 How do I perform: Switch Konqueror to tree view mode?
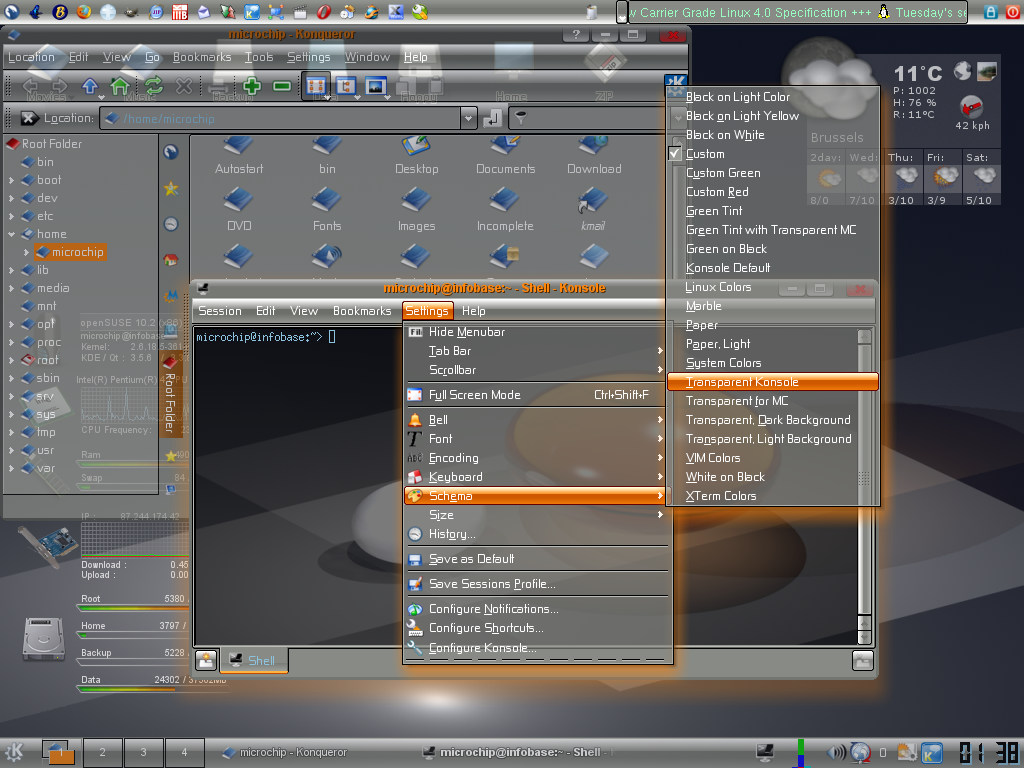(345, 86)
